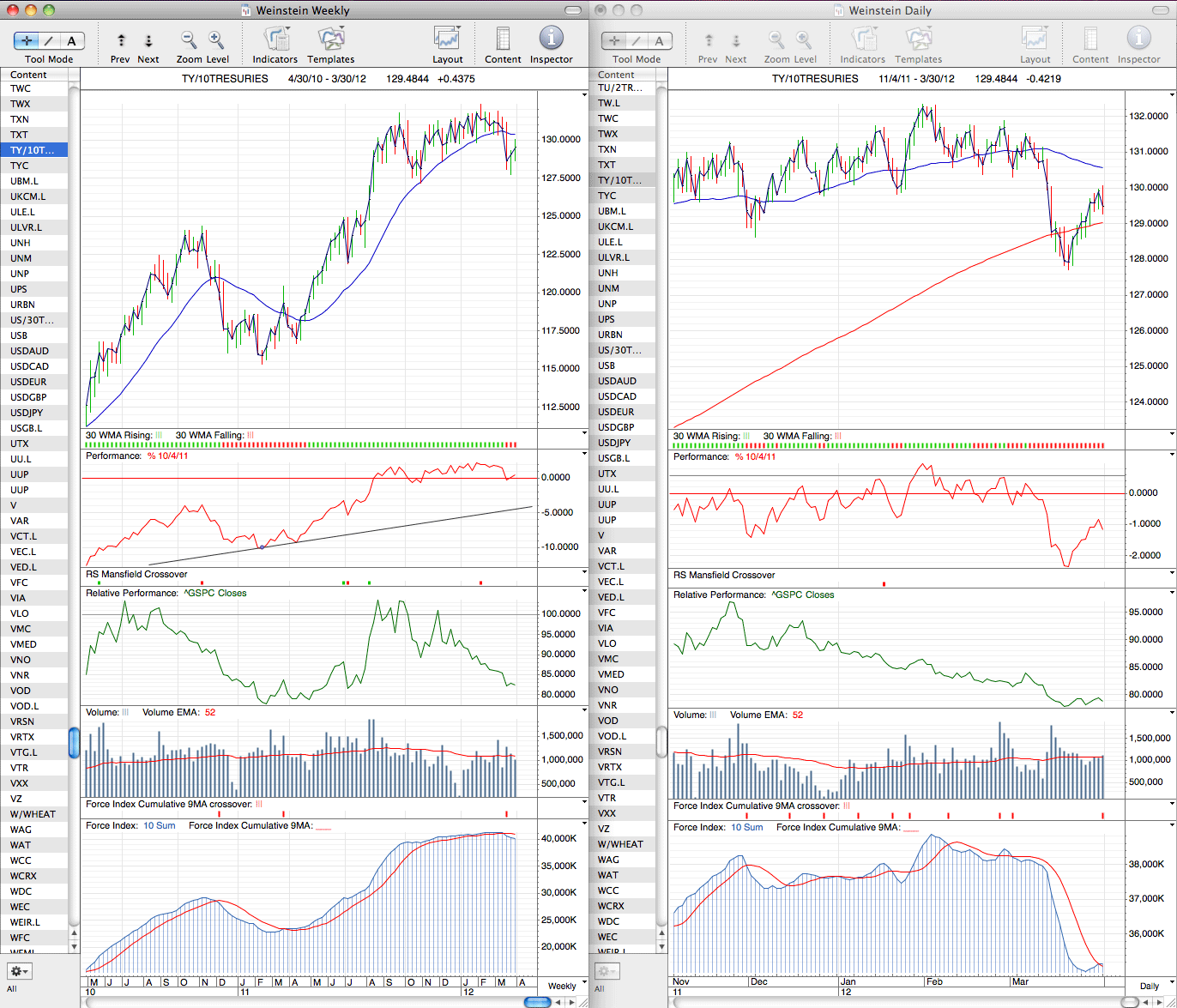Expand RS Mansfield Crossover pane menu in Weekly
Viewport: 1177px width, 1008px height.
pyautogui.click(x=585, y=572)
